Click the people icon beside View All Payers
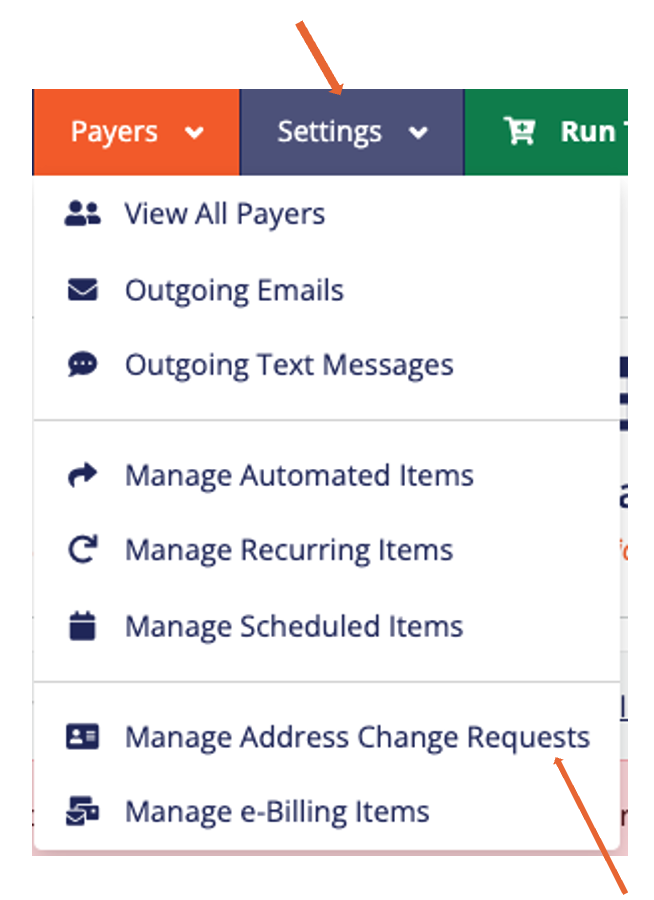Screen dimensions: 654x900 click(82, 214)
